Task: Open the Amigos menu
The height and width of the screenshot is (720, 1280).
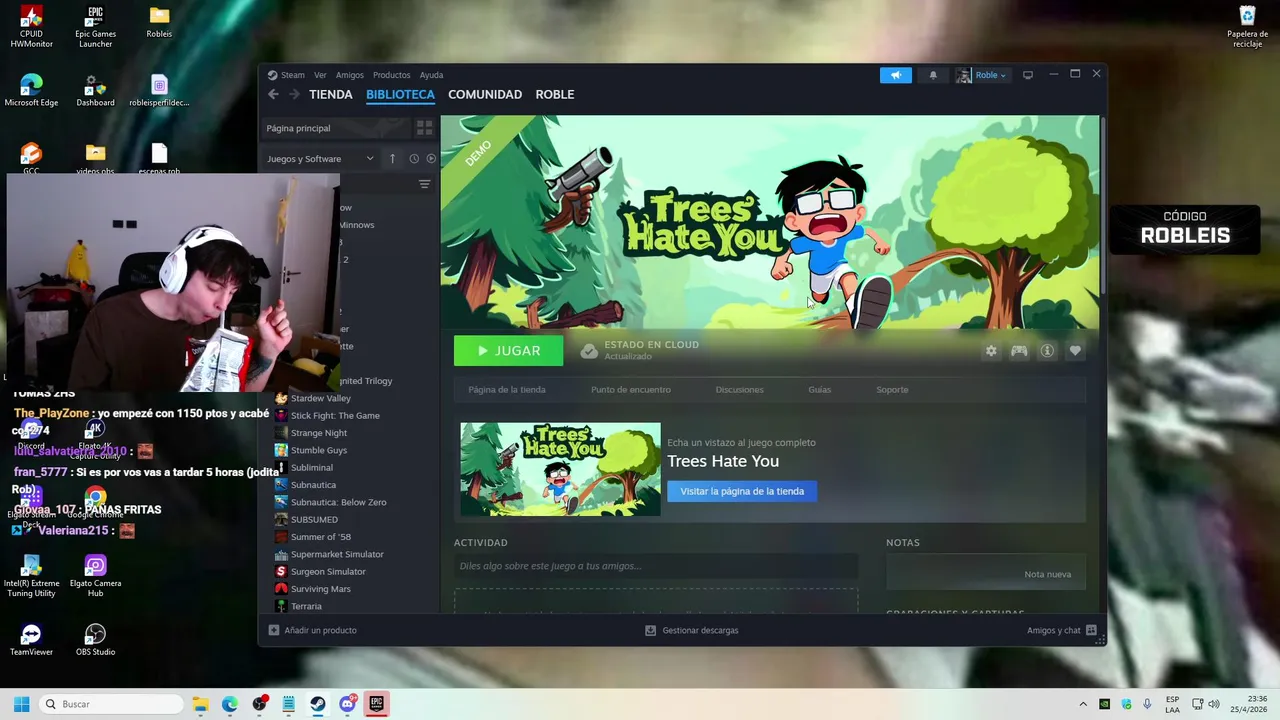Action: click(x=350, y=75)
